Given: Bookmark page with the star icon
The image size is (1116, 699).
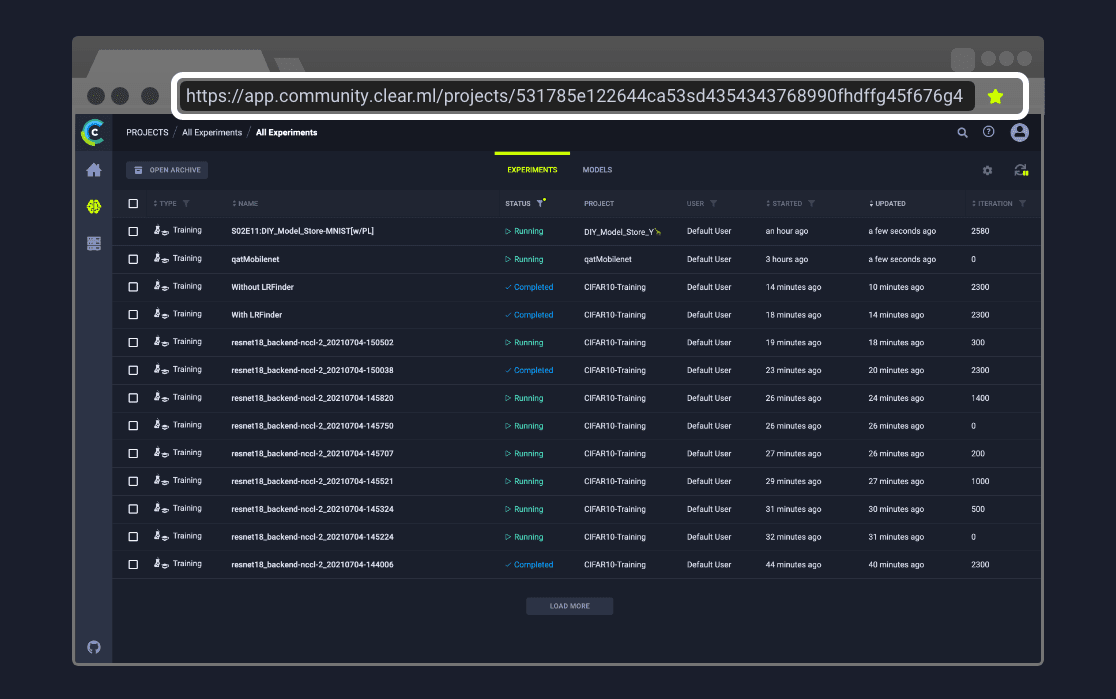Looking at the screenshot, I should [995, 96].
